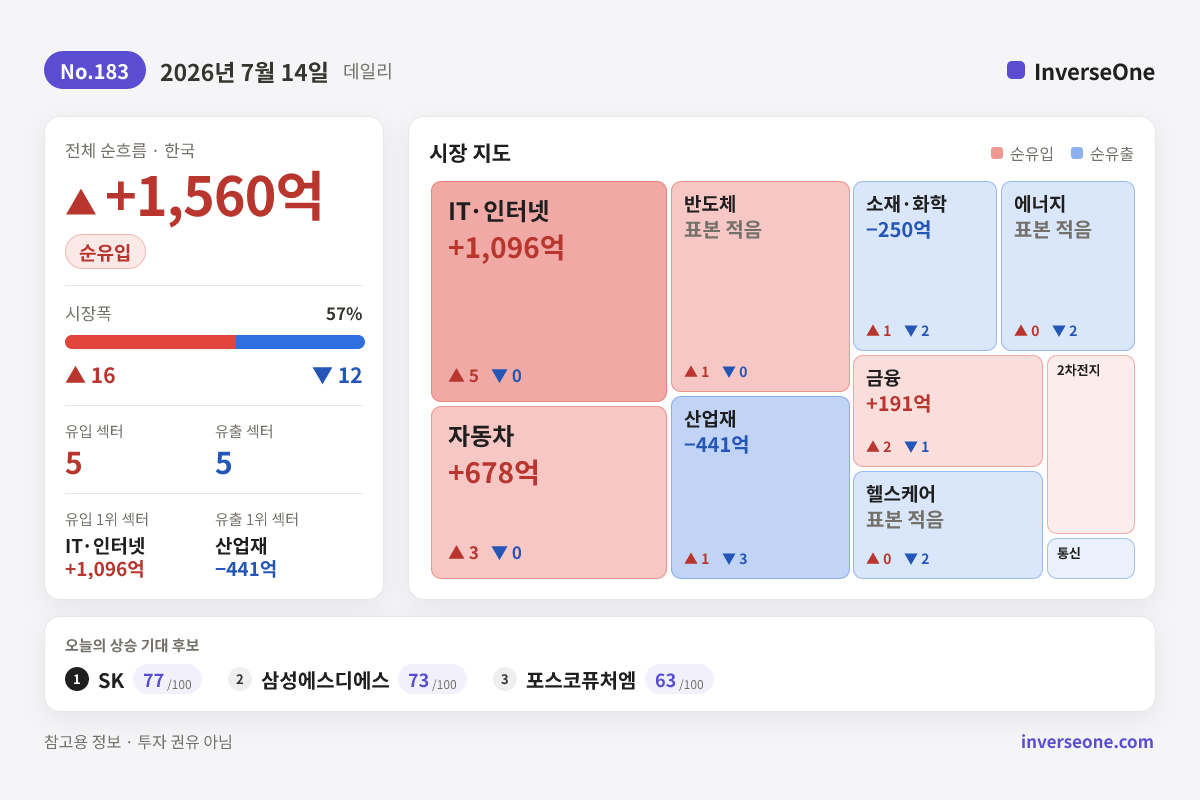Click the InverseOne purple logo square
Viewport: 1200px width, 800px height.
pyautogui.click(x=1016, y=70)
